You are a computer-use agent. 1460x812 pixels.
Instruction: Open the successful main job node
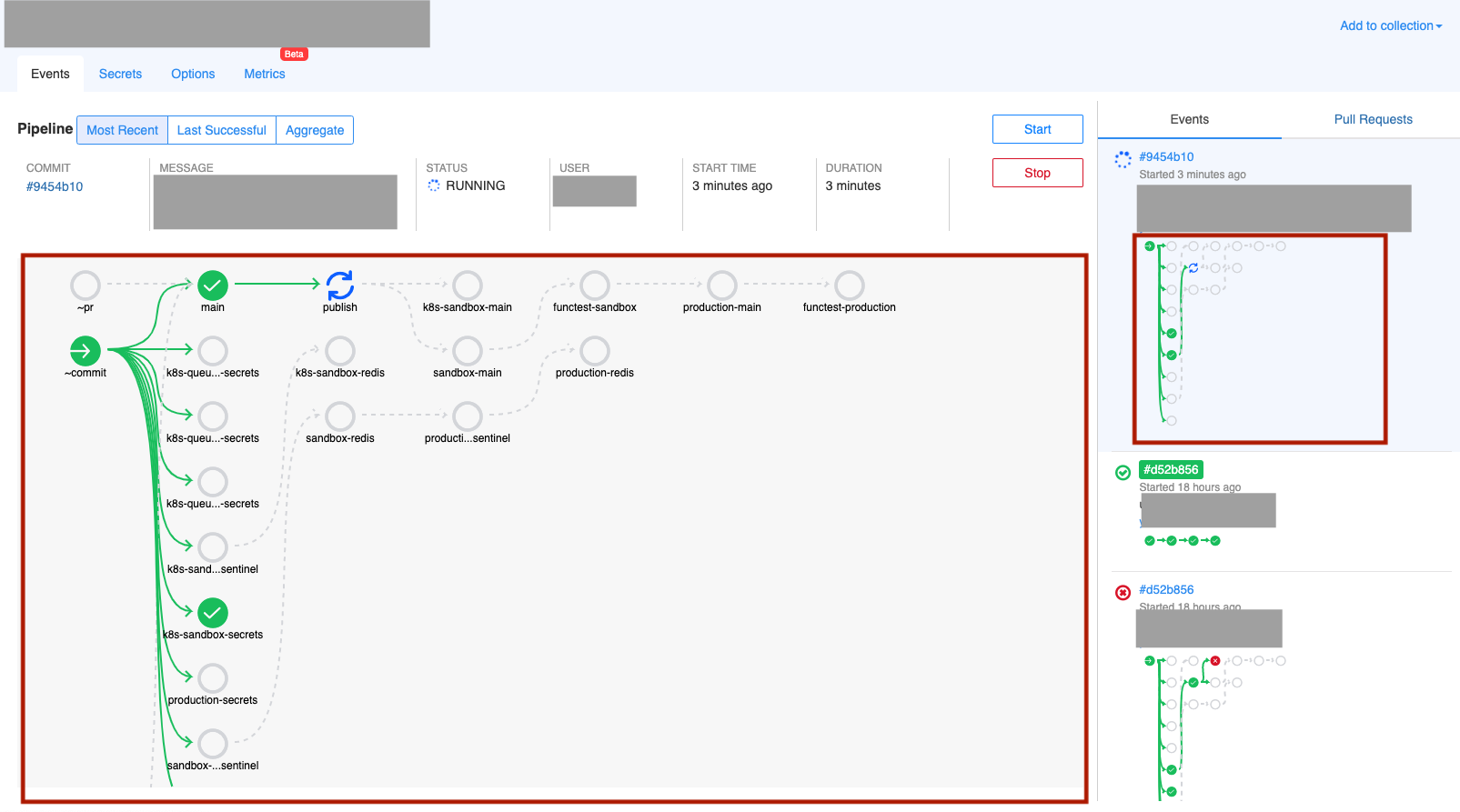213,285
